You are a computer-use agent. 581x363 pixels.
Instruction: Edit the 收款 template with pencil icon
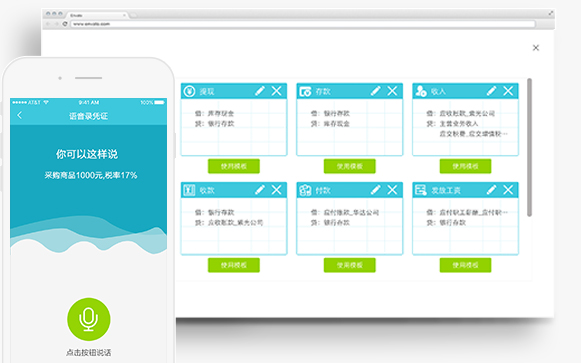(260, 190)
